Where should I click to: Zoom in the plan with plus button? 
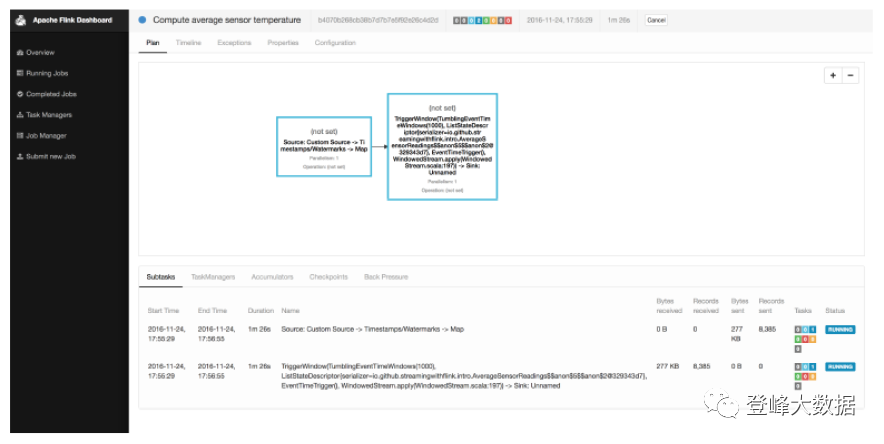[833, 76]
